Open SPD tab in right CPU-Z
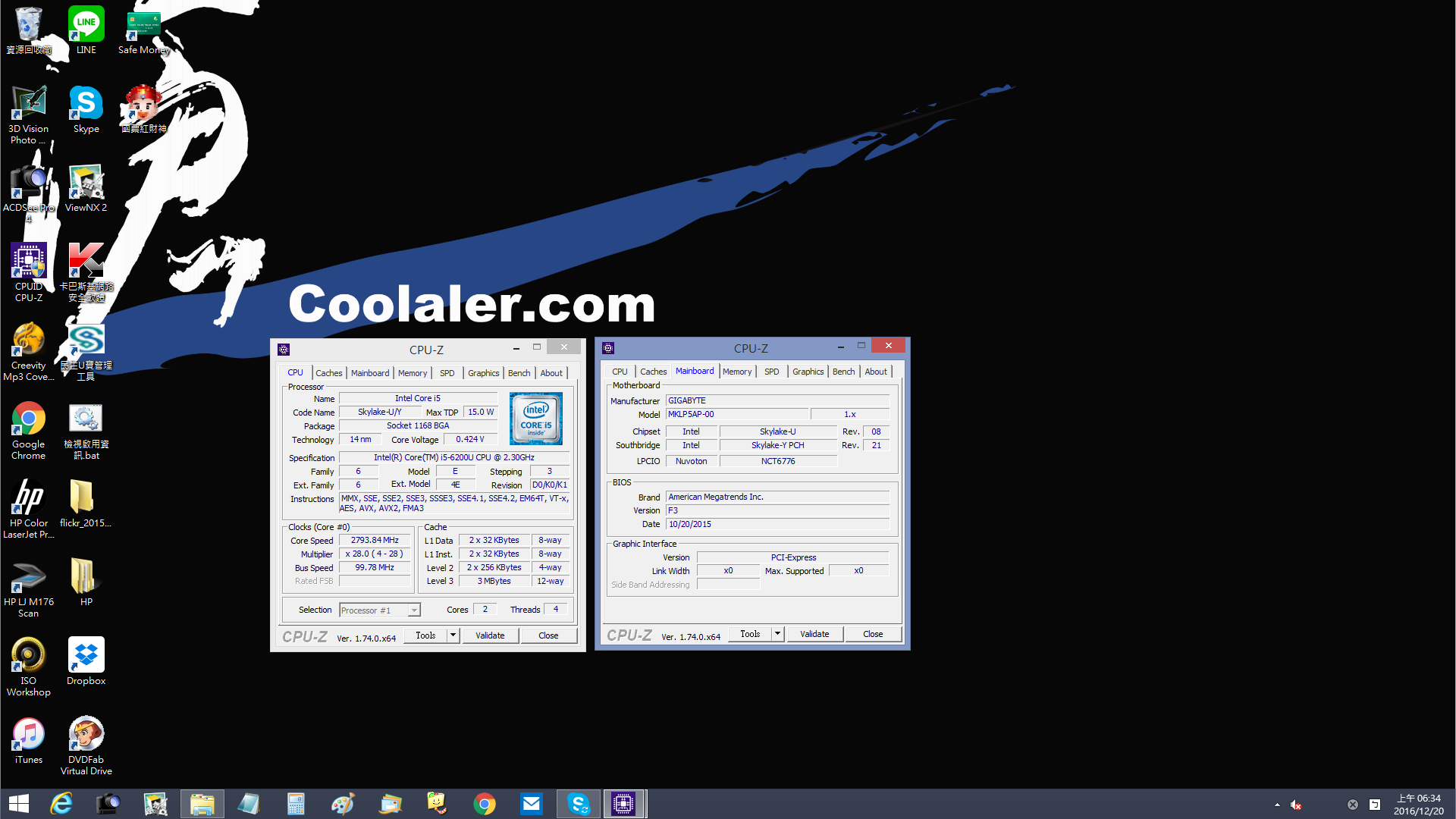This screenshot has width=1456, height=819. (772, 372)
